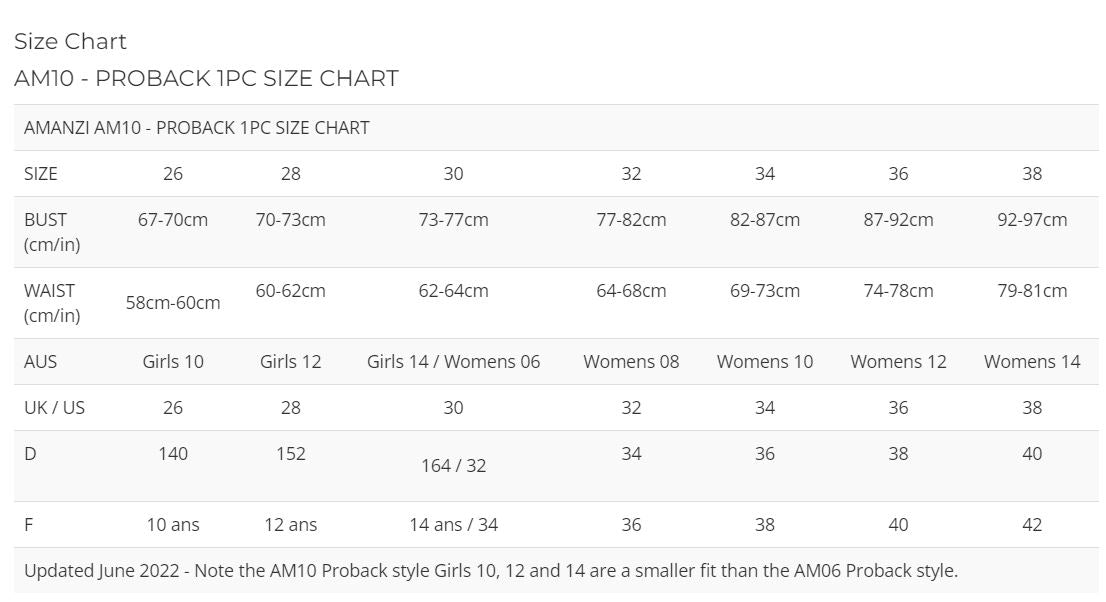Select the AMANZI AM10 table header row
The image size is (1106, 602).
pyautogui.click(x=197, y=128)
